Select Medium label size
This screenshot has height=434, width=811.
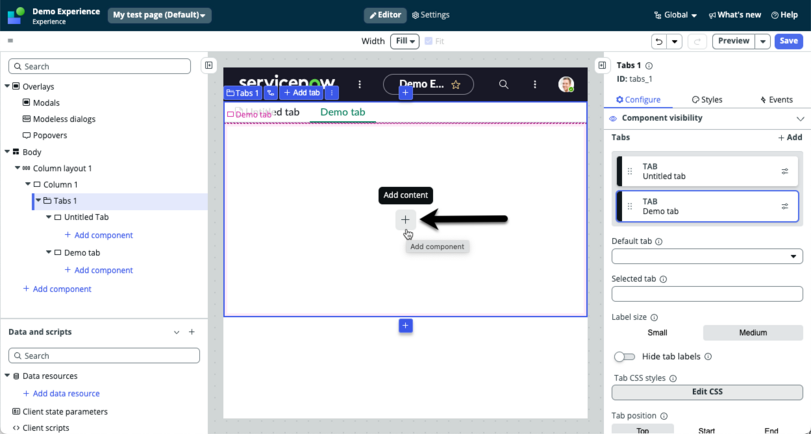click(x=753, y=333)
